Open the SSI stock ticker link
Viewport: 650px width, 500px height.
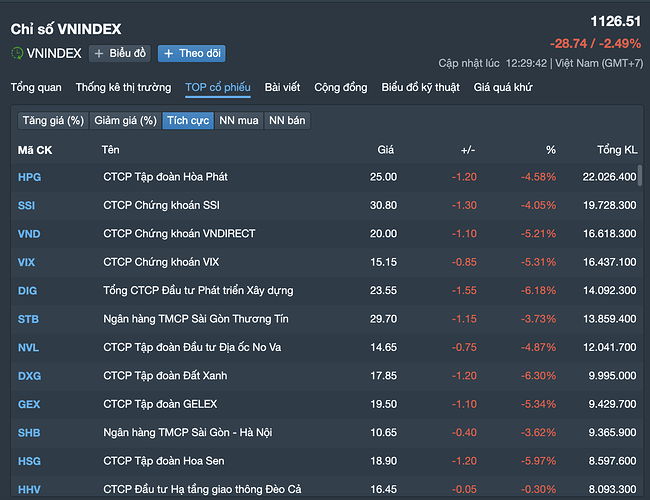click(27, 205)
